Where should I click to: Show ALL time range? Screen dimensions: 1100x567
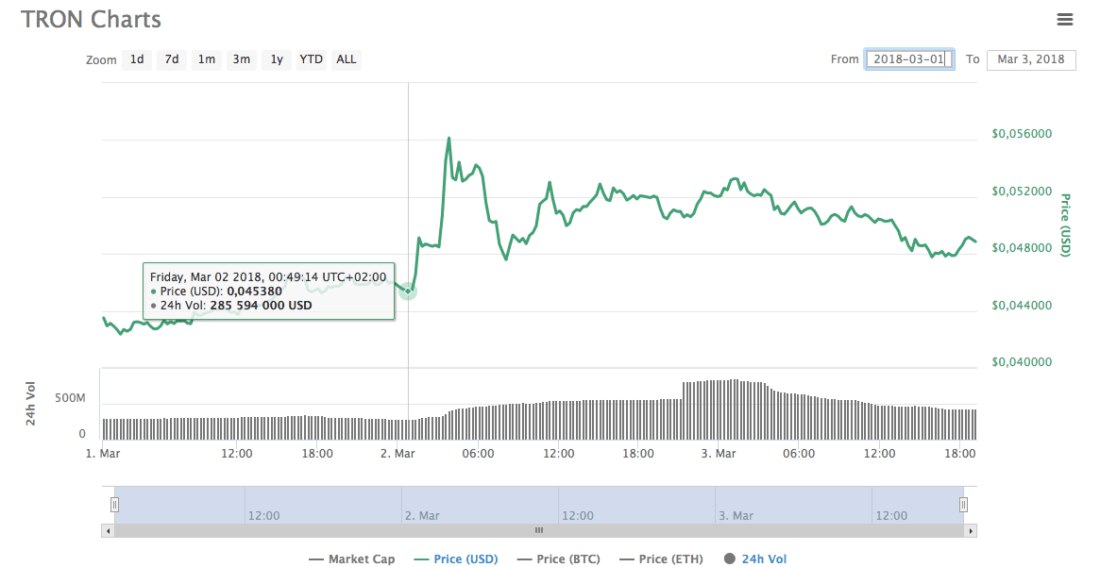tap(346, 60)
